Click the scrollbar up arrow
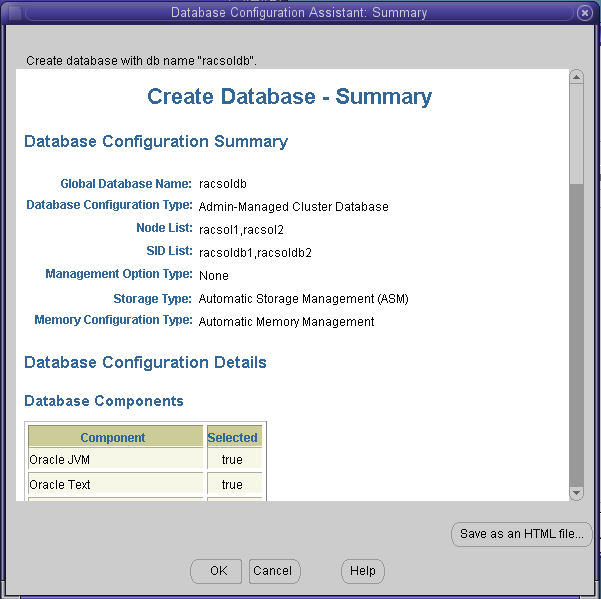This screenshot has width=601, height=599. tap(576, 77)
